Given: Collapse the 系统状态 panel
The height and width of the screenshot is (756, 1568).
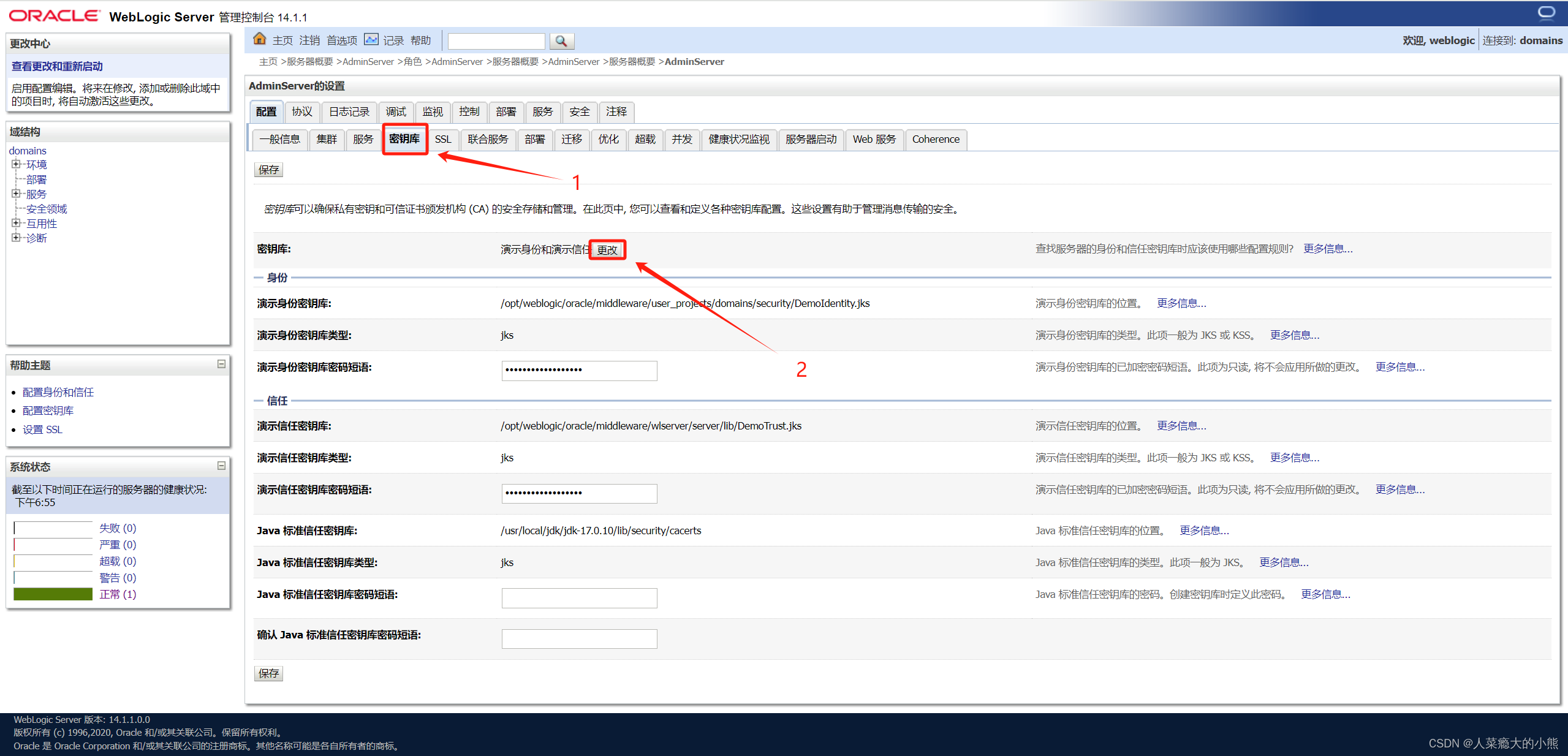Looking at the screenshot, I should [221, 466].
